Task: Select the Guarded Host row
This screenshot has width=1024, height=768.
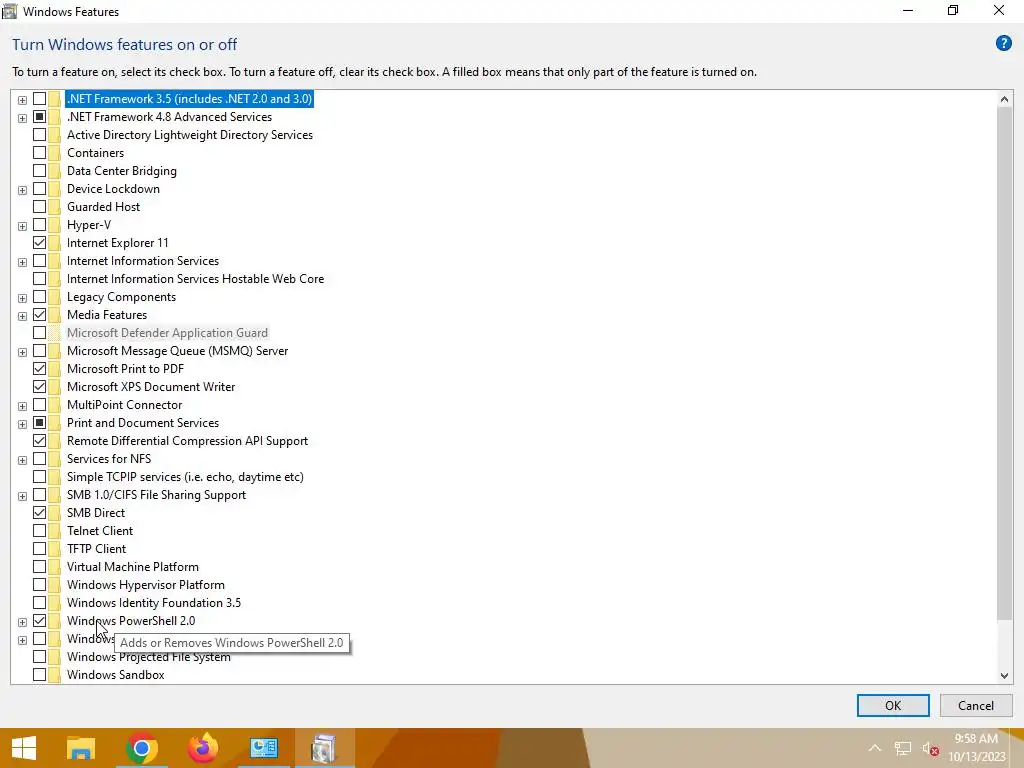Action: 103,207
